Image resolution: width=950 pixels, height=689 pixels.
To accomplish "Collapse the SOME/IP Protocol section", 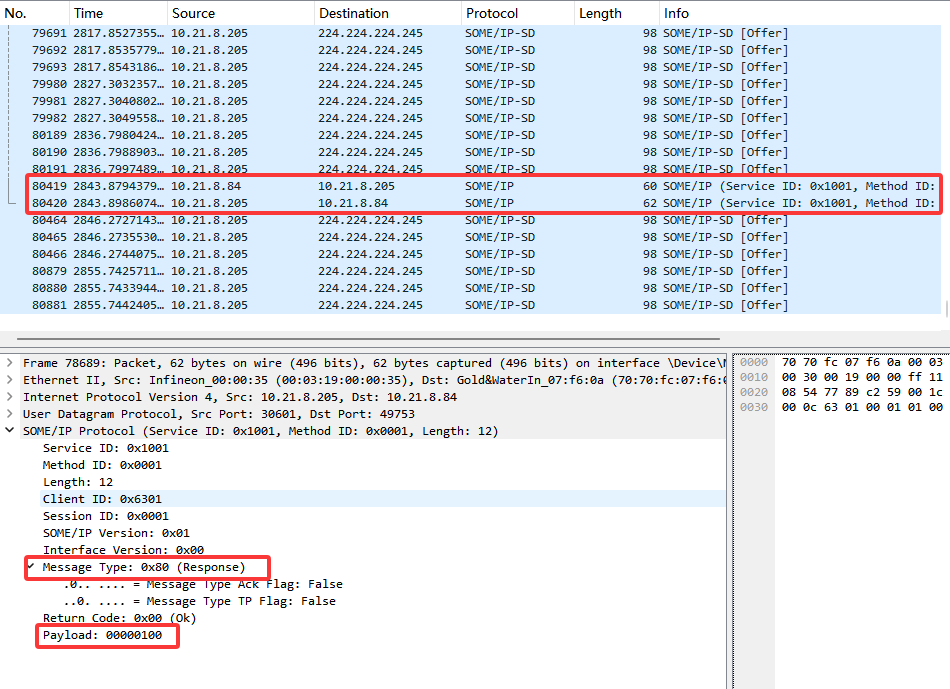I will click(x=10, y=431).
